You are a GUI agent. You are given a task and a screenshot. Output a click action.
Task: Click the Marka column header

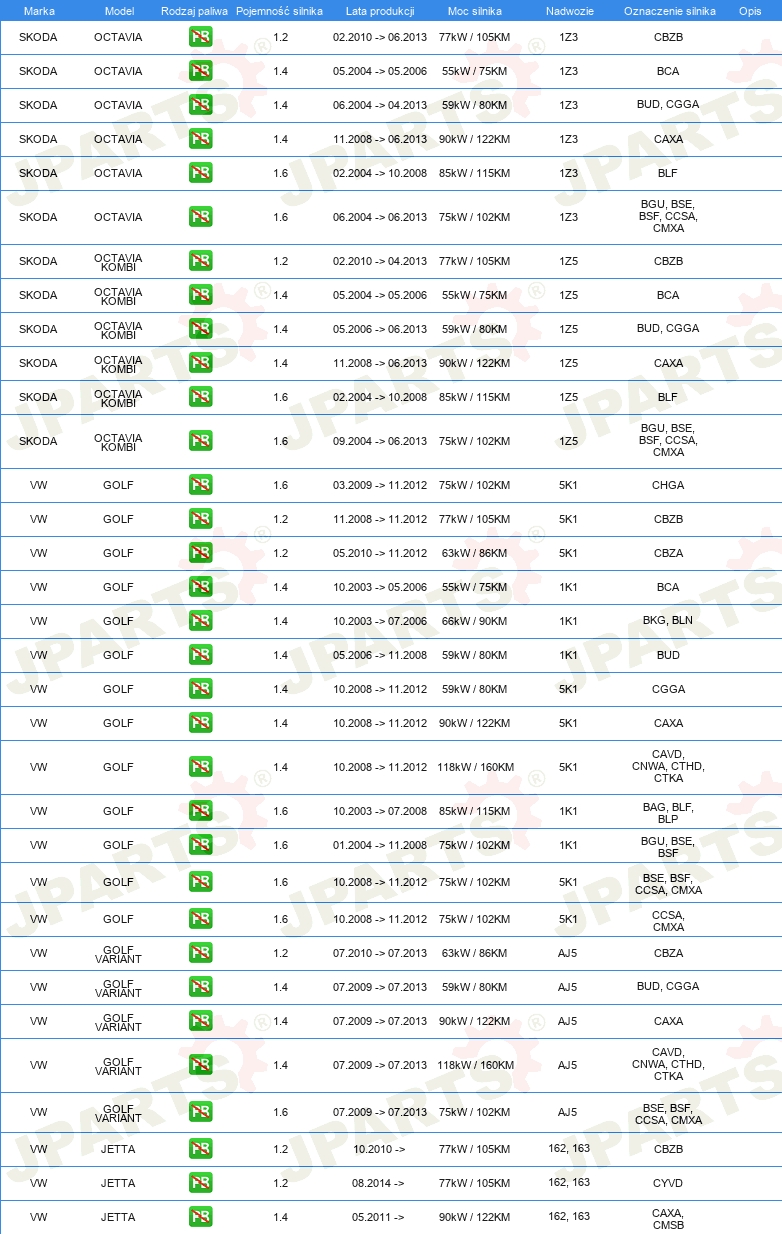tap(38, 11)
